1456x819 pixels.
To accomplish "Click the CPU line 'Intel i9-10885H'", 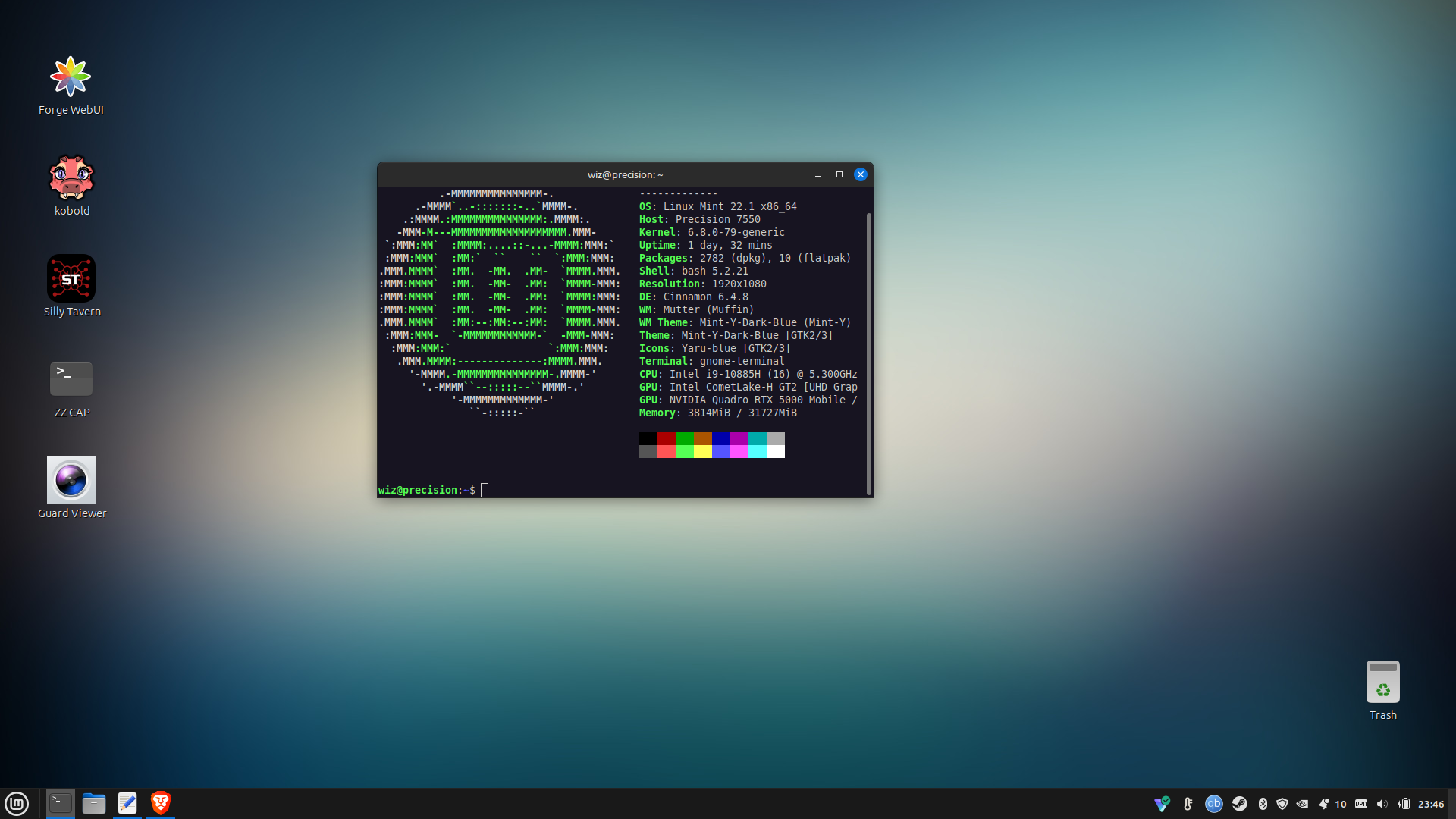I will coord(748,374).
